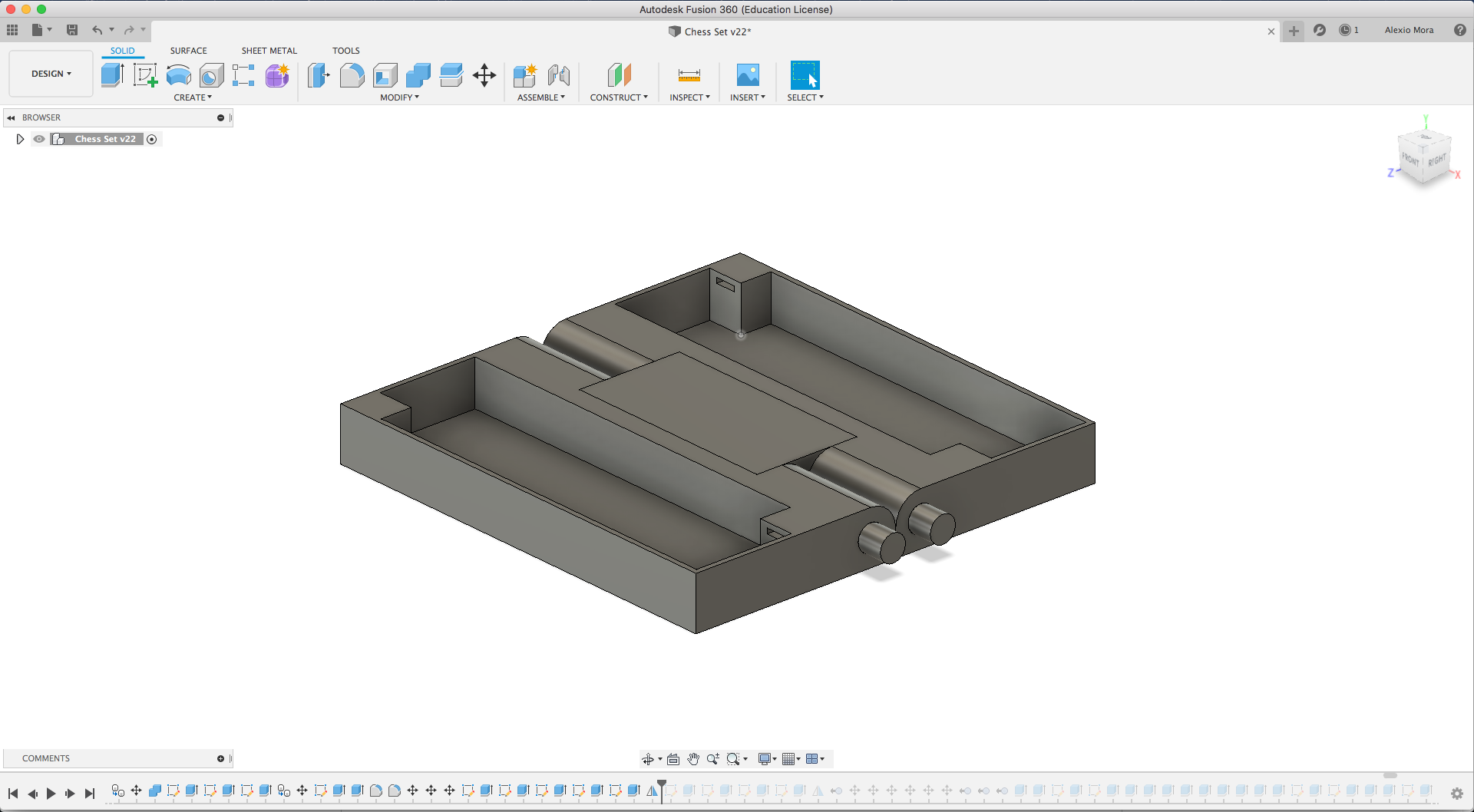The width and height of the screenshot is (1474, 812).
Task: Open the Inspect dropdown menu
Action: [689, 97]
